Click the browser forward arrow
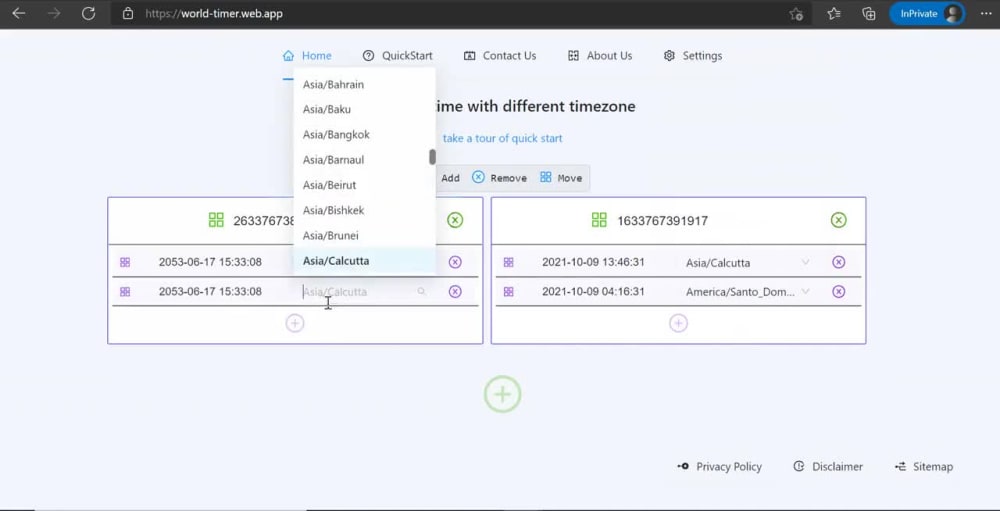 coord(54,13)
